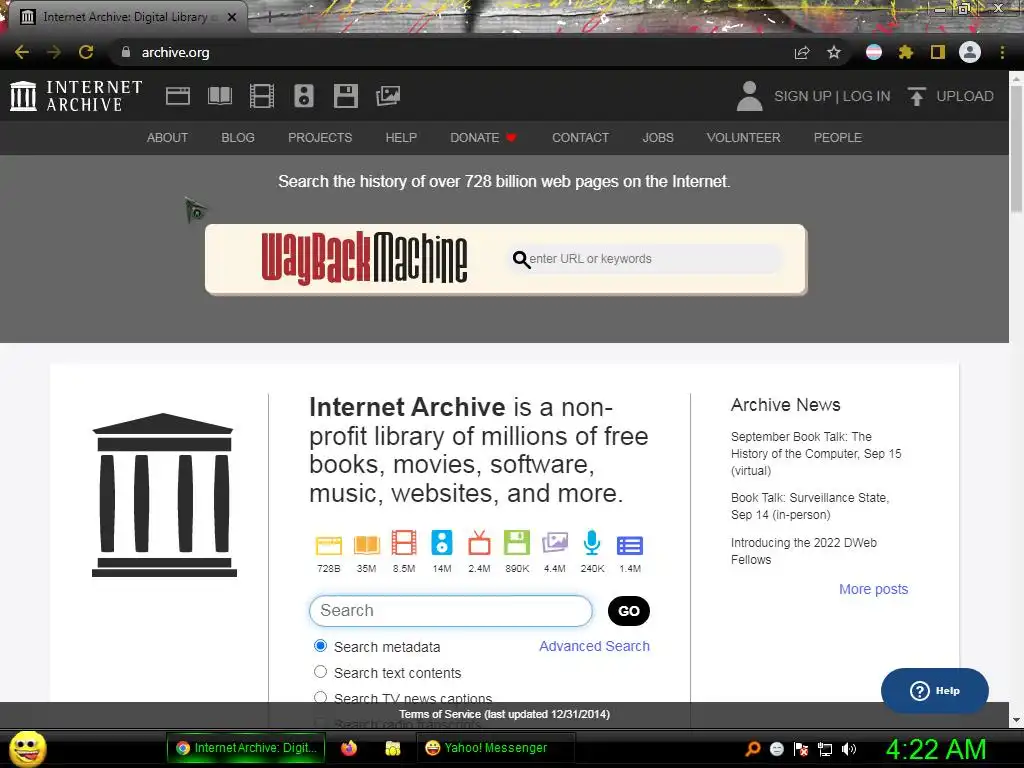Open the 35M books collection icon

click(366, 545)
